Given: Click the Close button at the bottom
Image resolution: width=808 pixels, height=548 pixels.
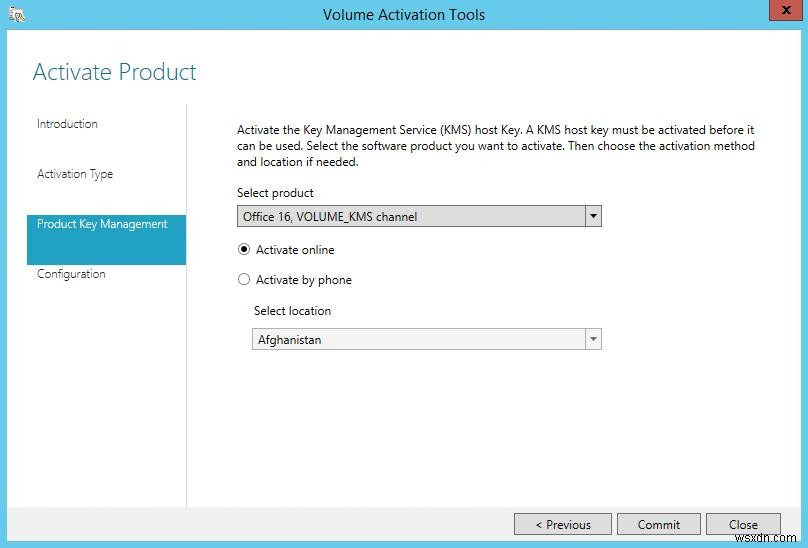Looking at the screenshot, I should [743, 524].
